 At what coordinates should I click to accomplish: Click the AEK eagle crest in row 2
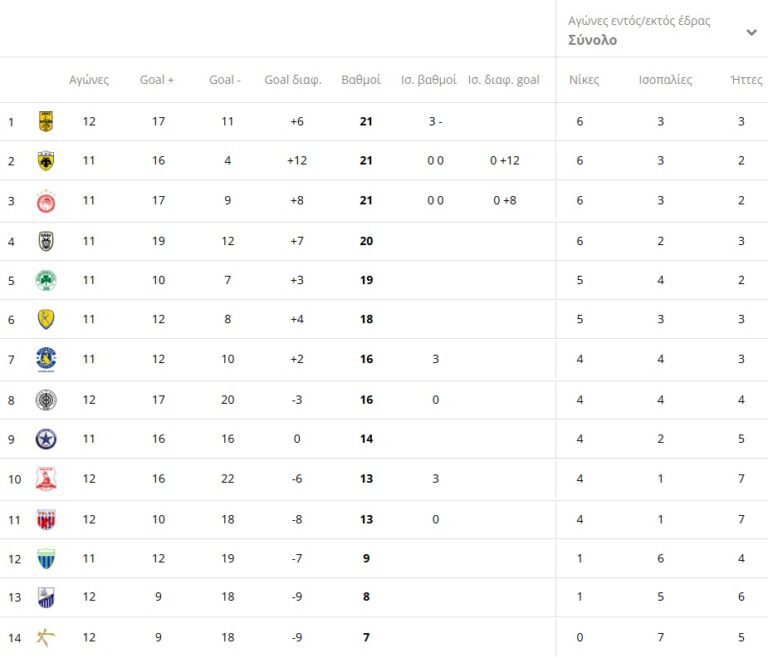[x=45, y=160]
